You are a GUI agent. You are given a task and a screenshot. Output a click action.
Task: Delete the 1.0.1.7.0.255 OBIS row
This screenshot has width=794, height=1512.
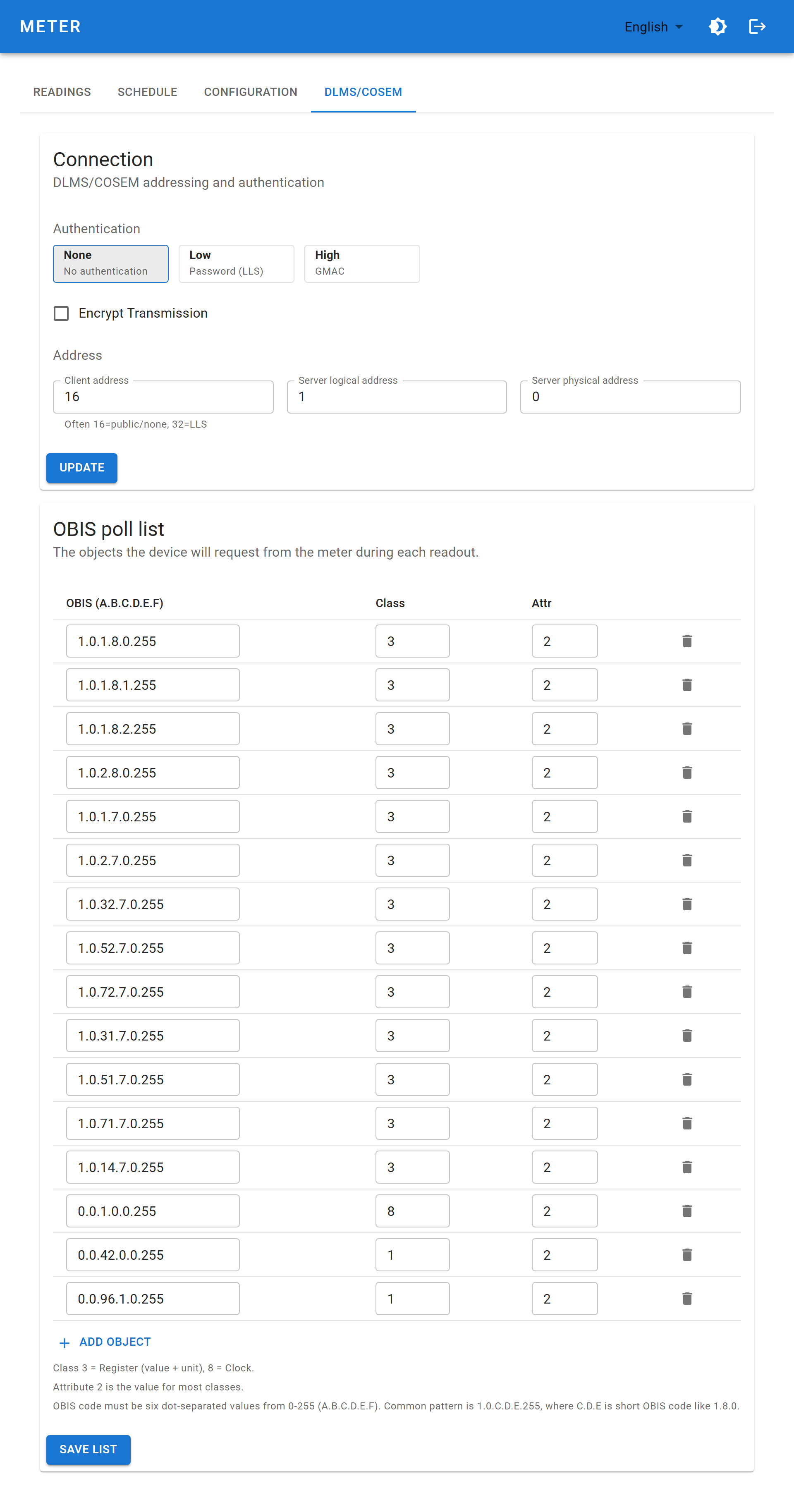pos(687,816)
